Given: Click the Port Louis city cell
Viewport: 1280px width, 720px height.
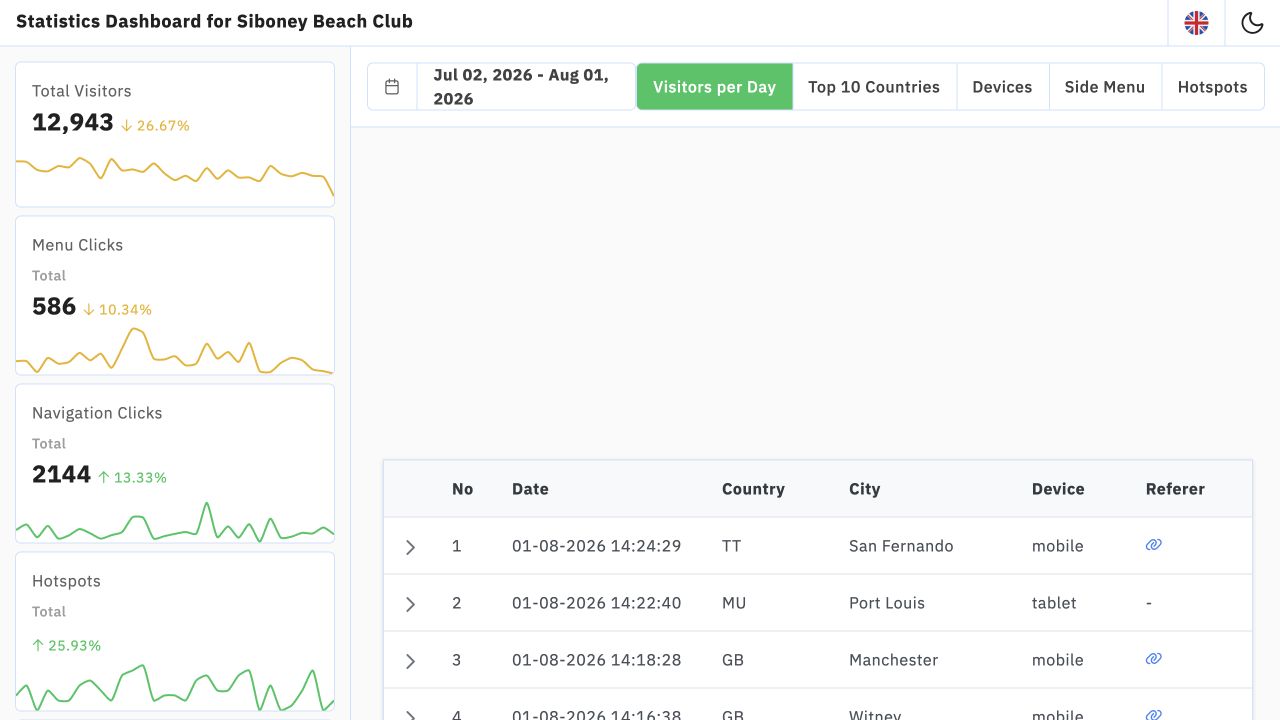Looking at the screenshot, I should pos(887,603).
